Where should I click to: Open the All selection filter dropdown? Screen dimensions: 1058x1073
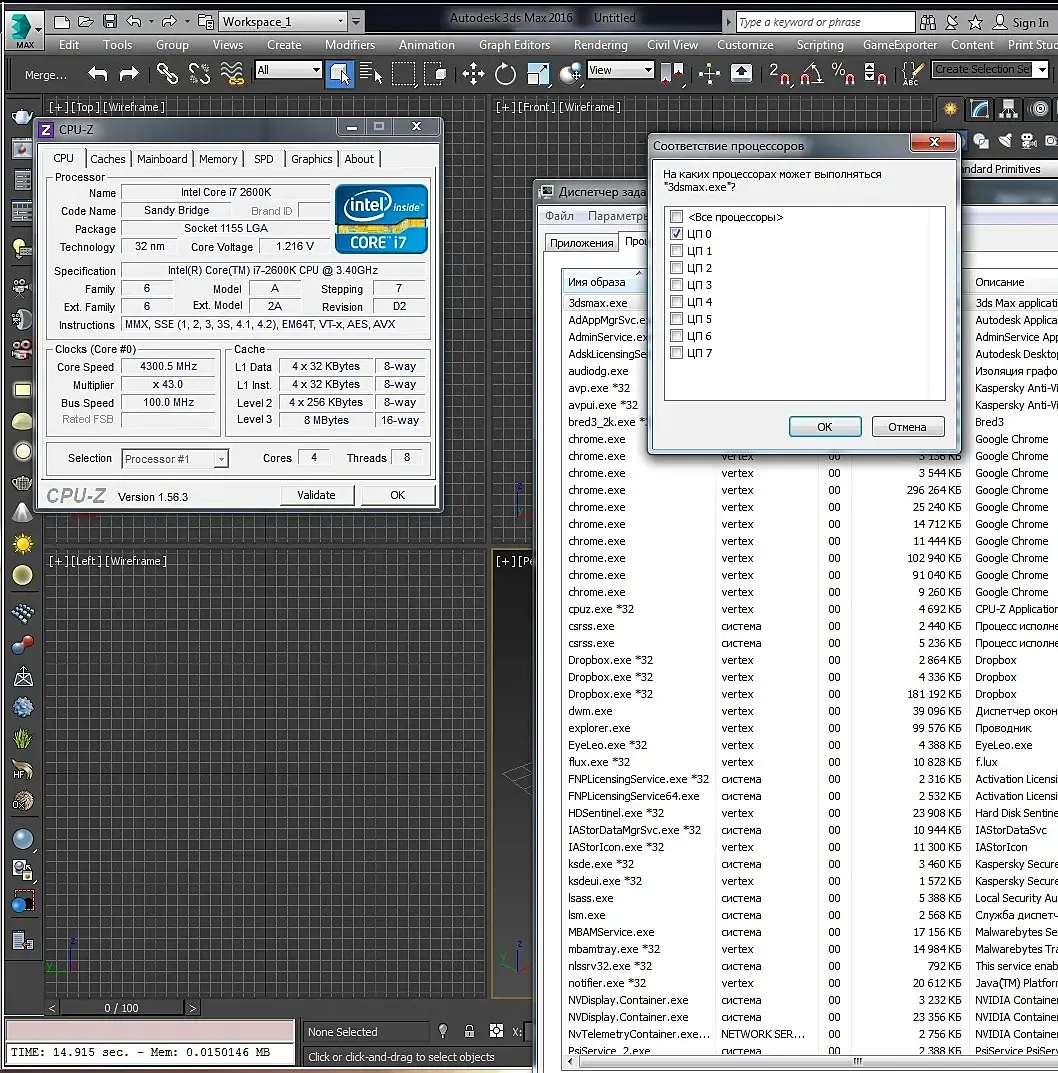288,70
